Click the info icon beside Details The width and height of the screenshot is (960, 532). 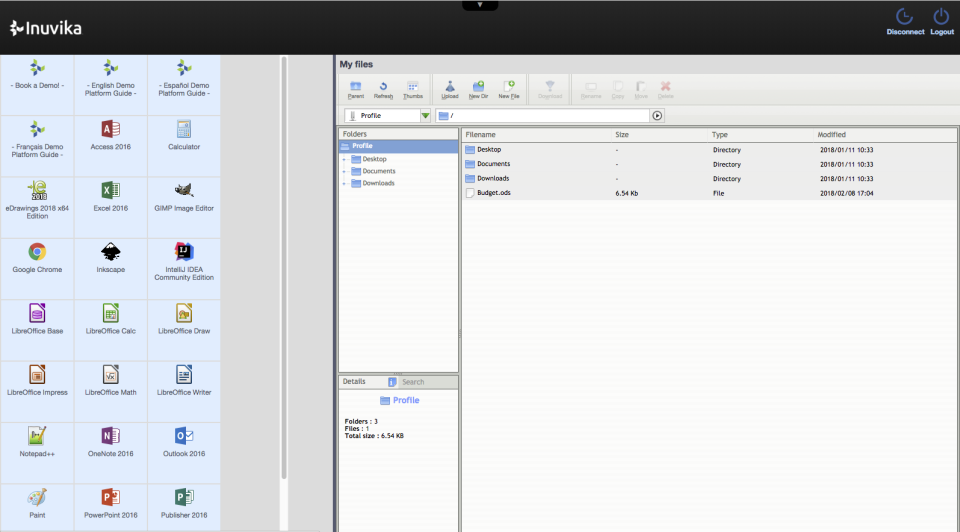(392, 382)
